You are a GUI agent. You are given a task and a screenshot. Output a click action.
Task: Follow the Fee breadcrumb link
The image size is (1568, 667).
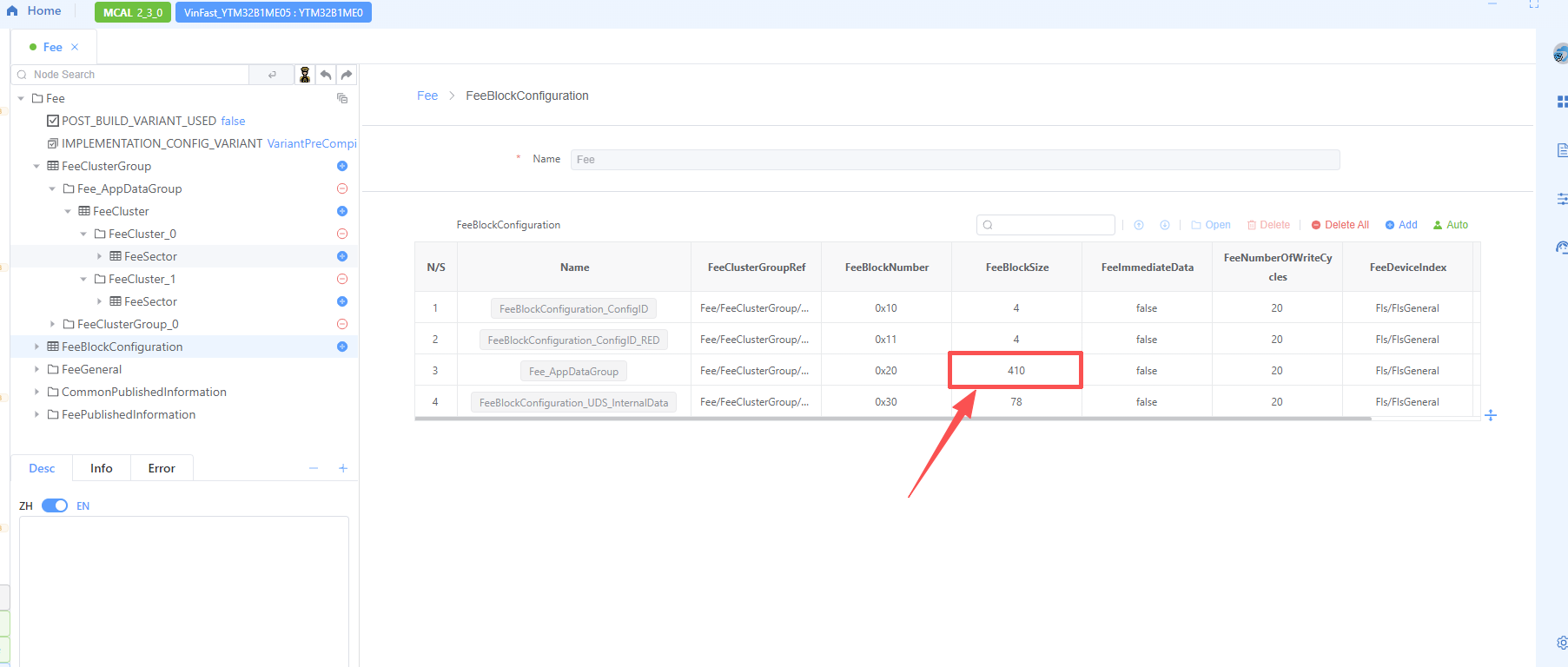[427, 96]
